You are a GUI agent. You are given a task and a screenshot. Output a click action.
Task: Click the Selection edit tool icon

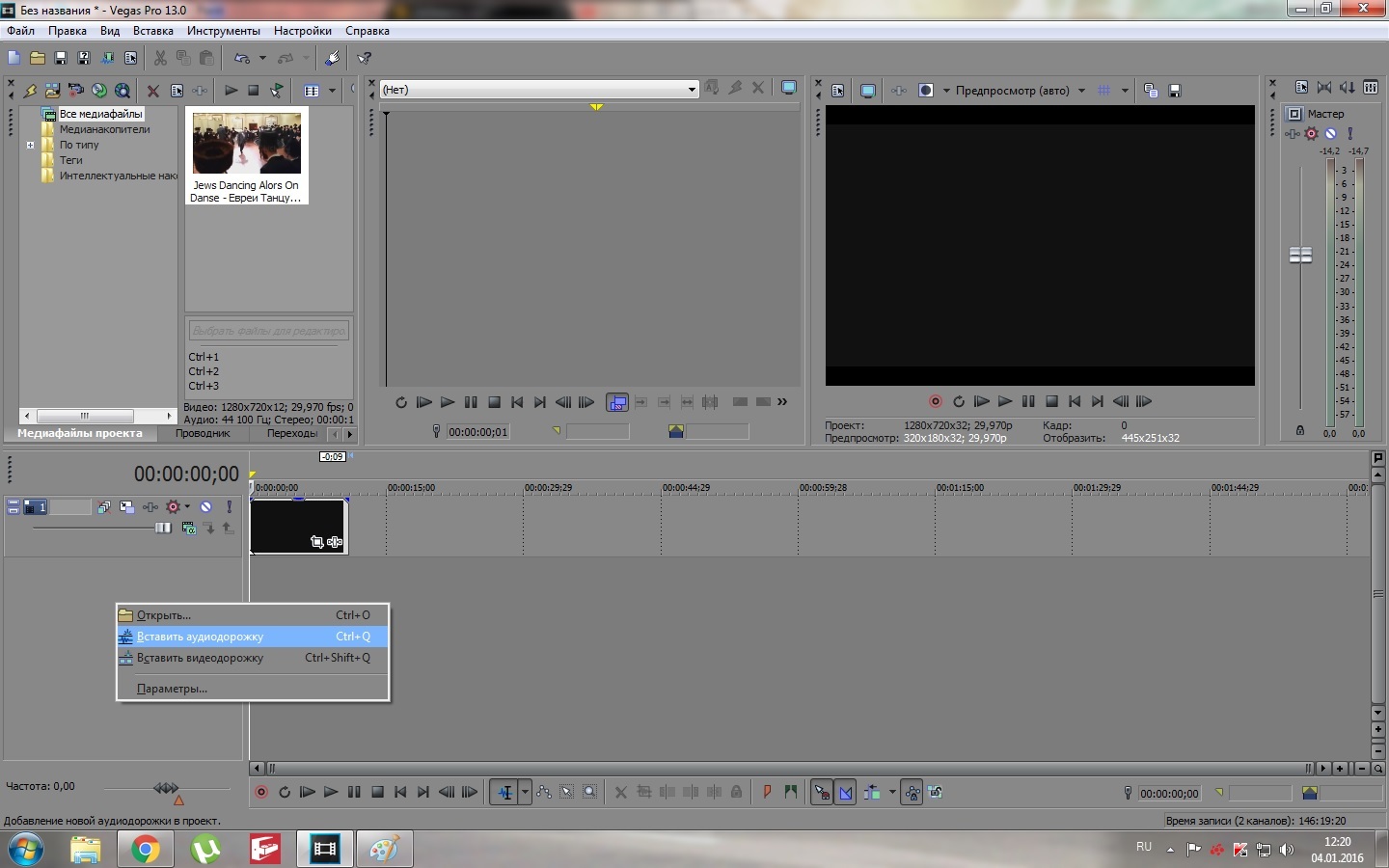pos(567,792)
